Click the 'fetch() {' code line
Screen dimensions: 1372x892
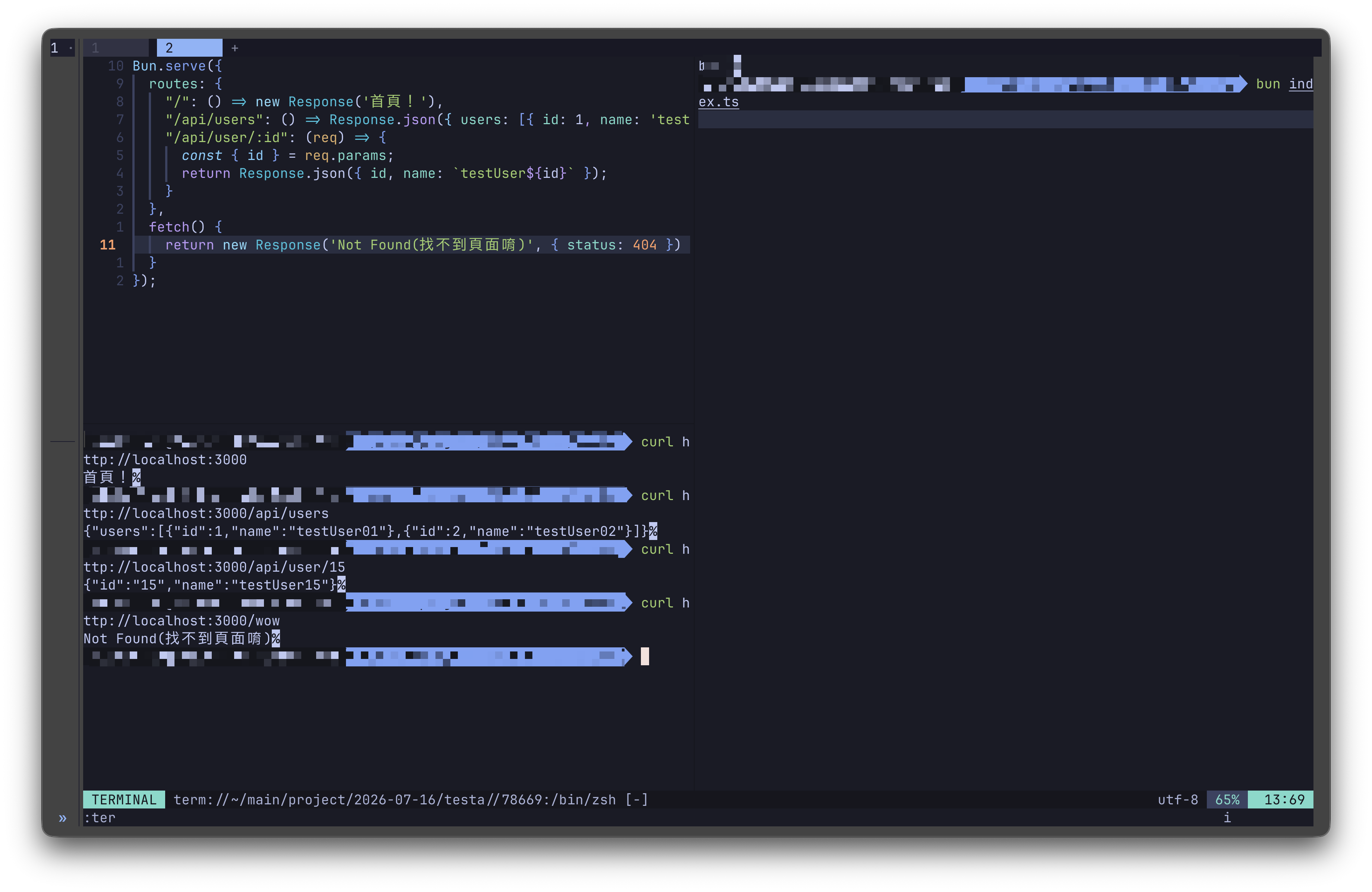tap(185, 227)
